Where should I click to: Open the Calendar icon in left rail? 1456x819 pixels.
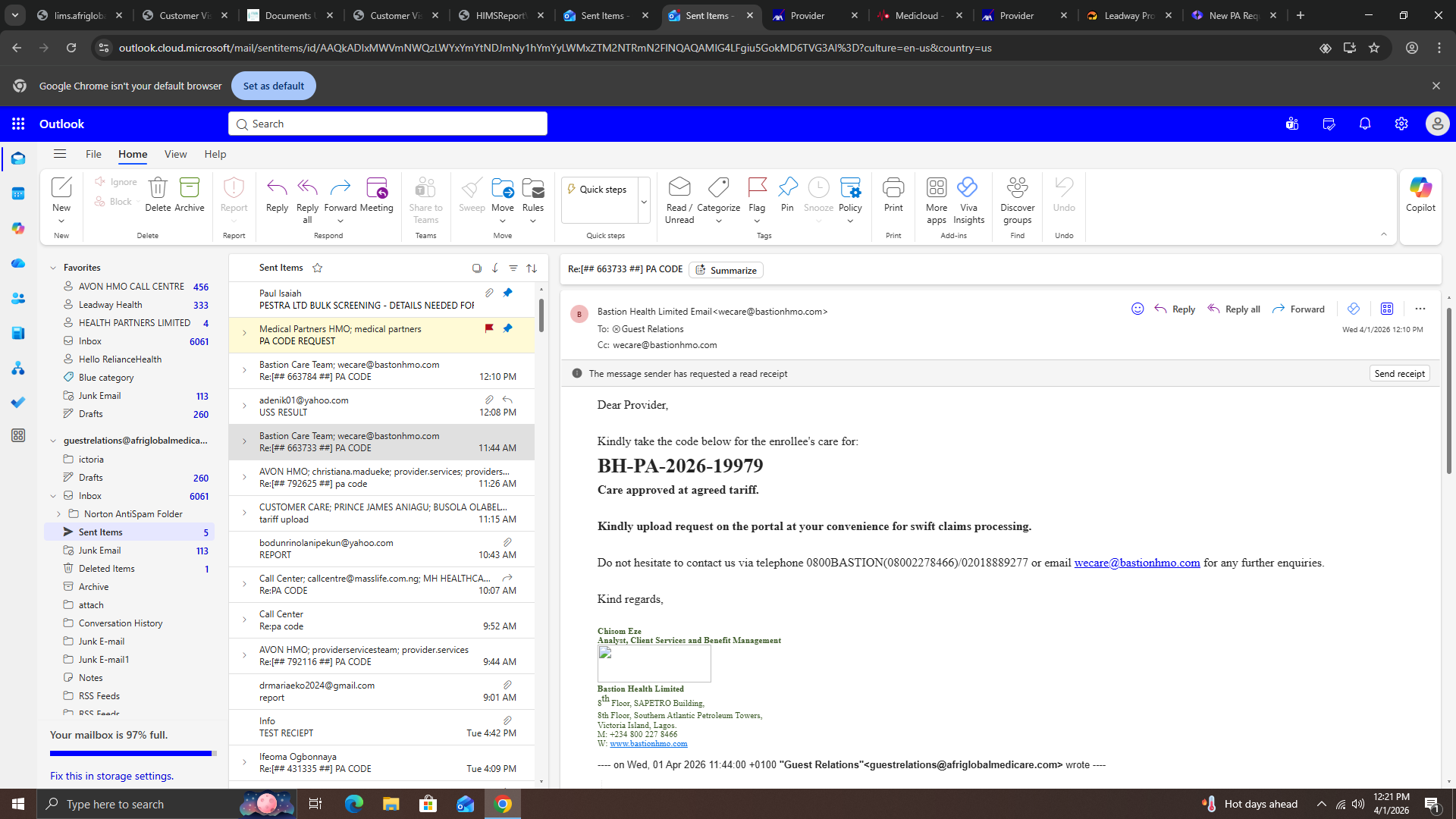[x=18, y=193]
